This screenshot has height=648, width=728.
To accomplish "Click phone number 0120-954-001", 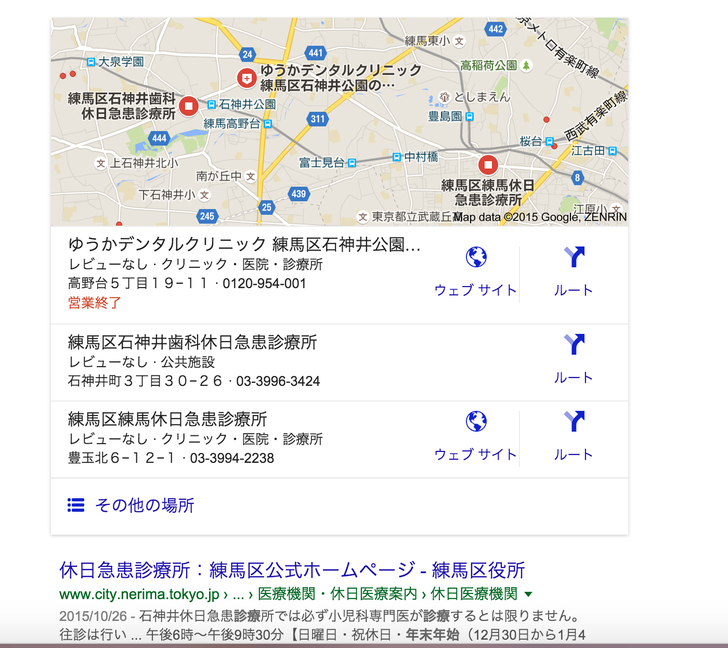I will point(264,283).
